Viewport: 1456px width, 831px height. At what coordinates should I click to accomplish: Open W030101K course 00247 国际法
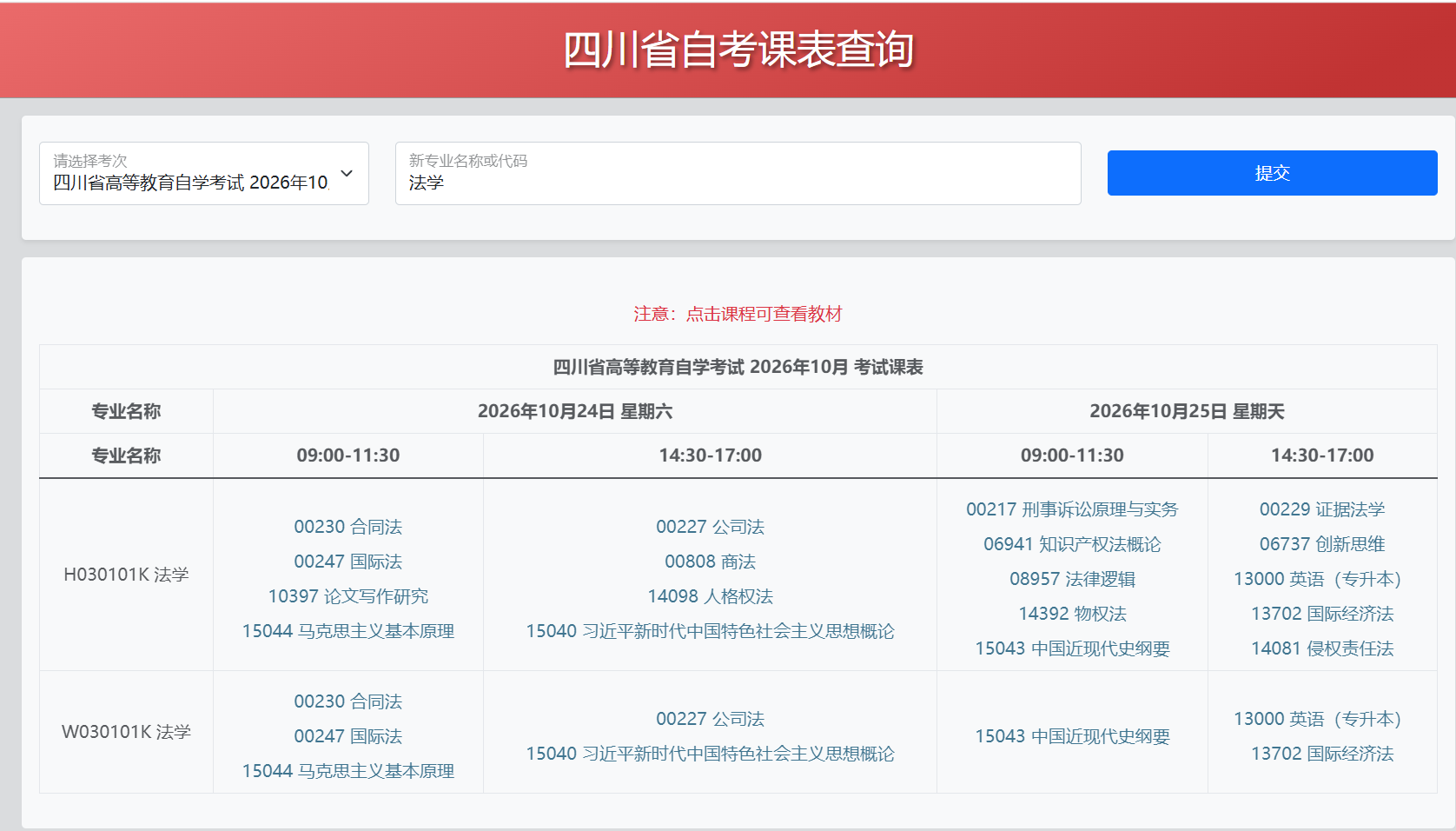(x=348, y=736)
